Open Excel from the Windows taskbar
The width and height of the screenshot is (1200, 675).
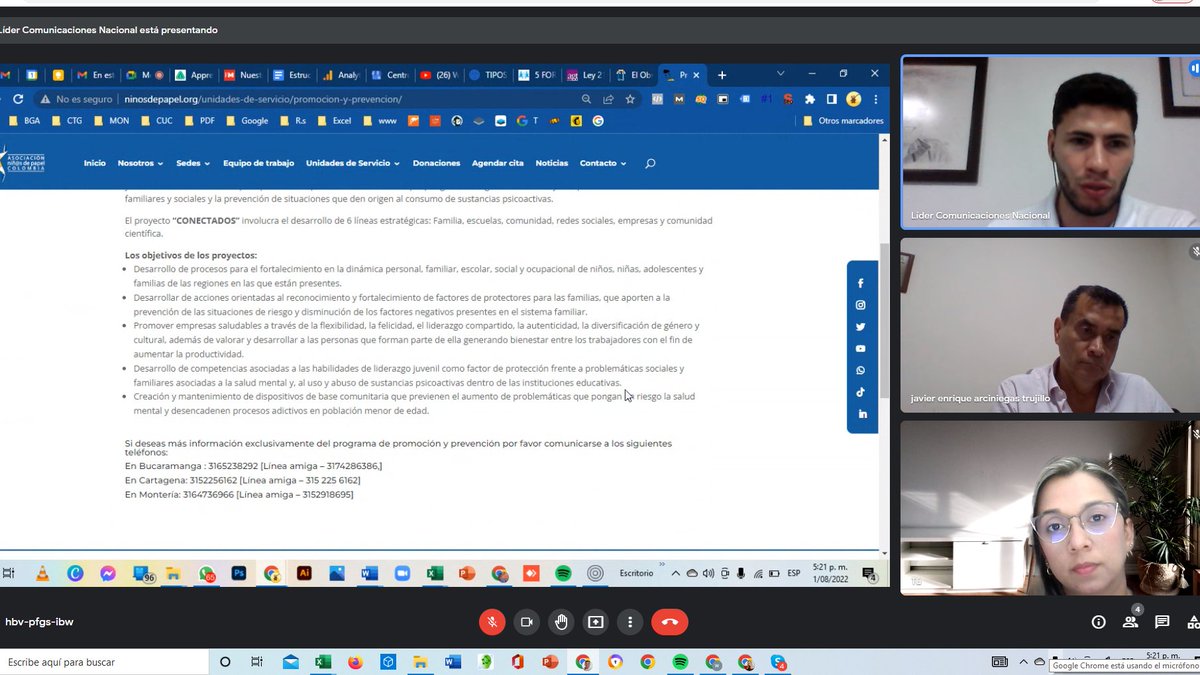(x=323, y=662)
